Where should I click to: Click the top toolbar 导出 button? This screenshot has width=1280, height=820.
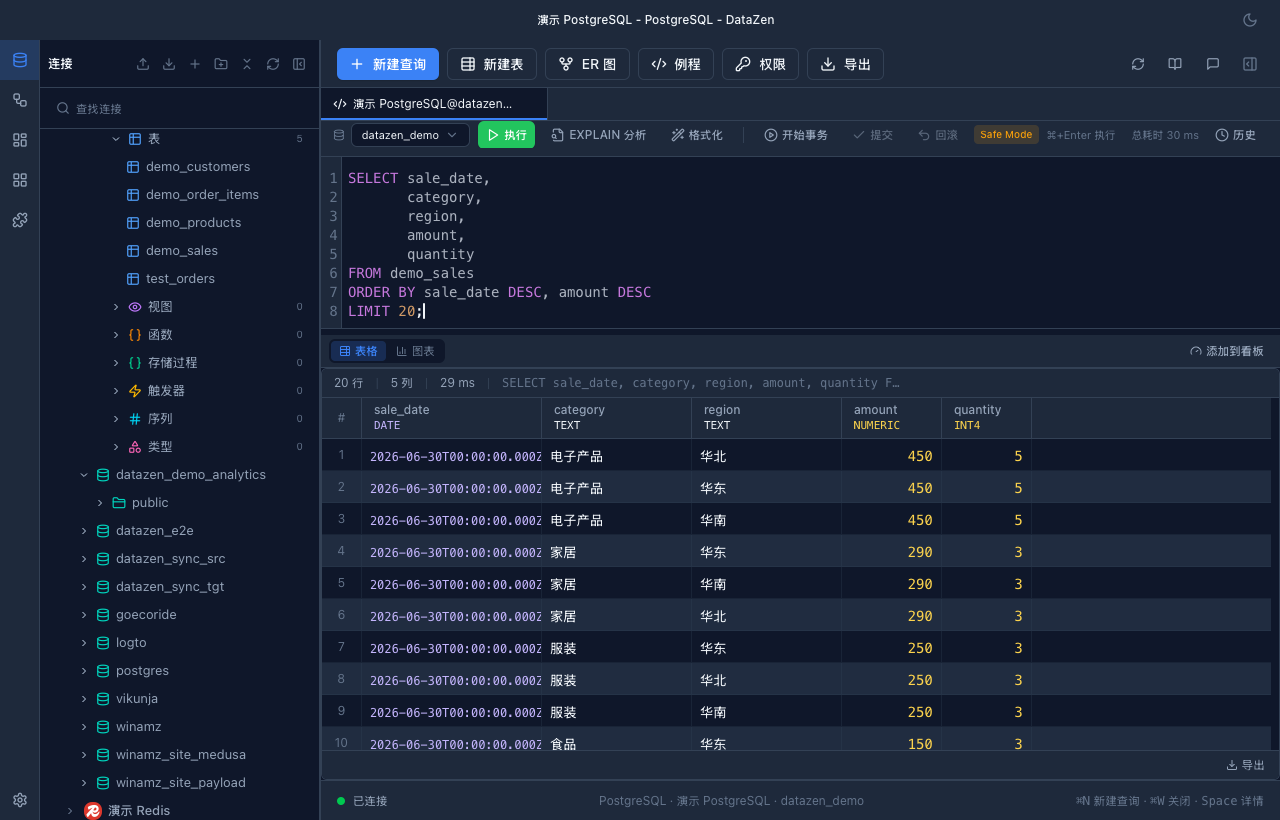[845, 64]
